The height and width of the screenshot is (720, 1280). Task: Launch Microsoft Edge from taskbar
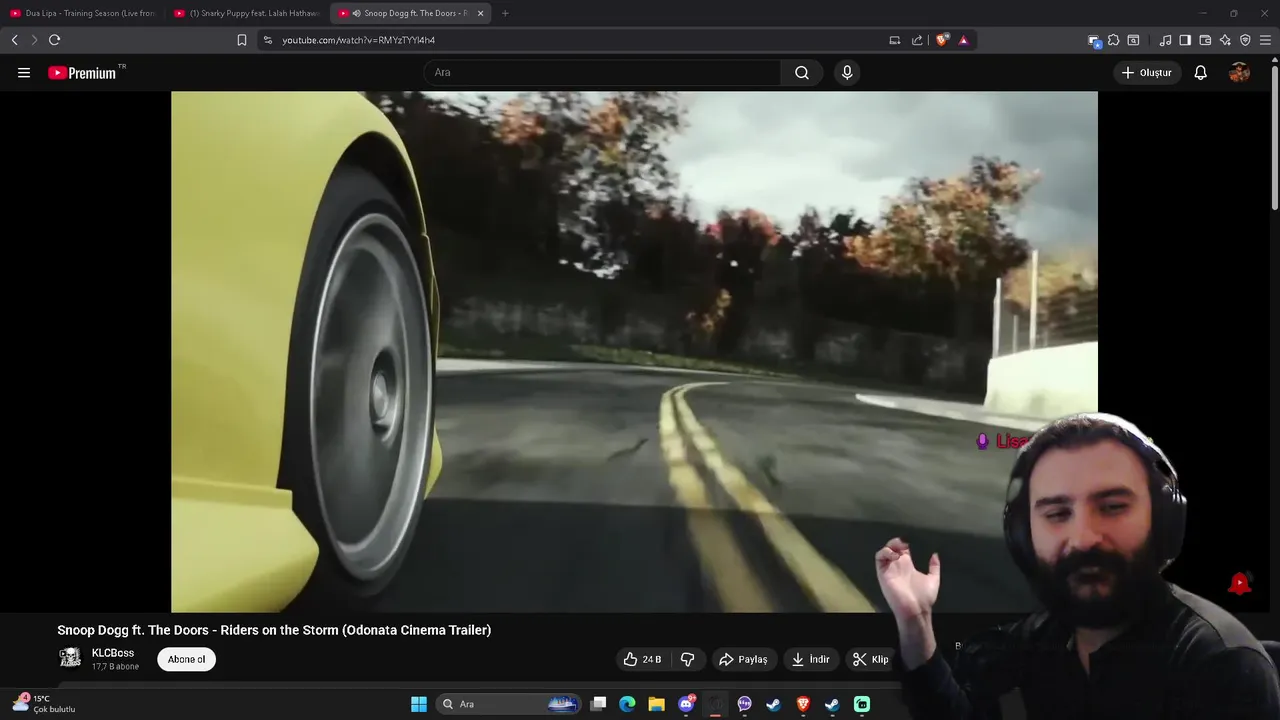pos(627,704)
